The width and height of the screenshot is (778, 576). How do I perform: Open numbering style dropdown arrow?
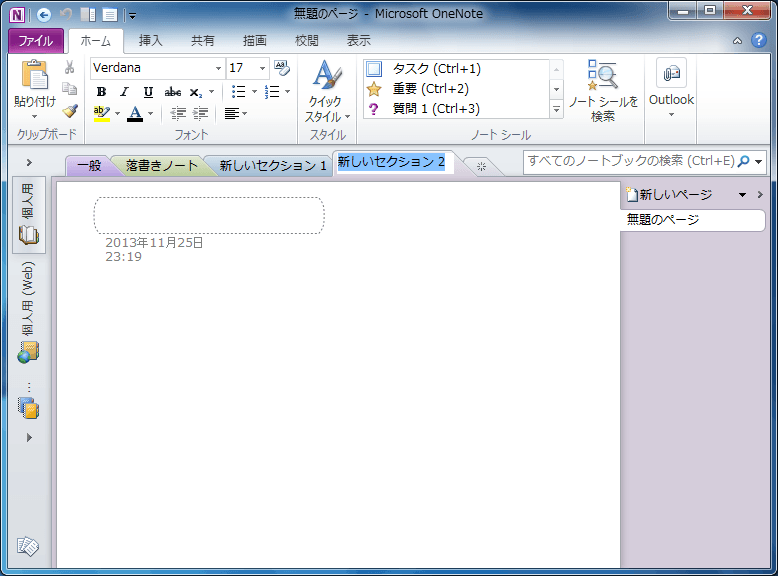[x=288, y=92]
